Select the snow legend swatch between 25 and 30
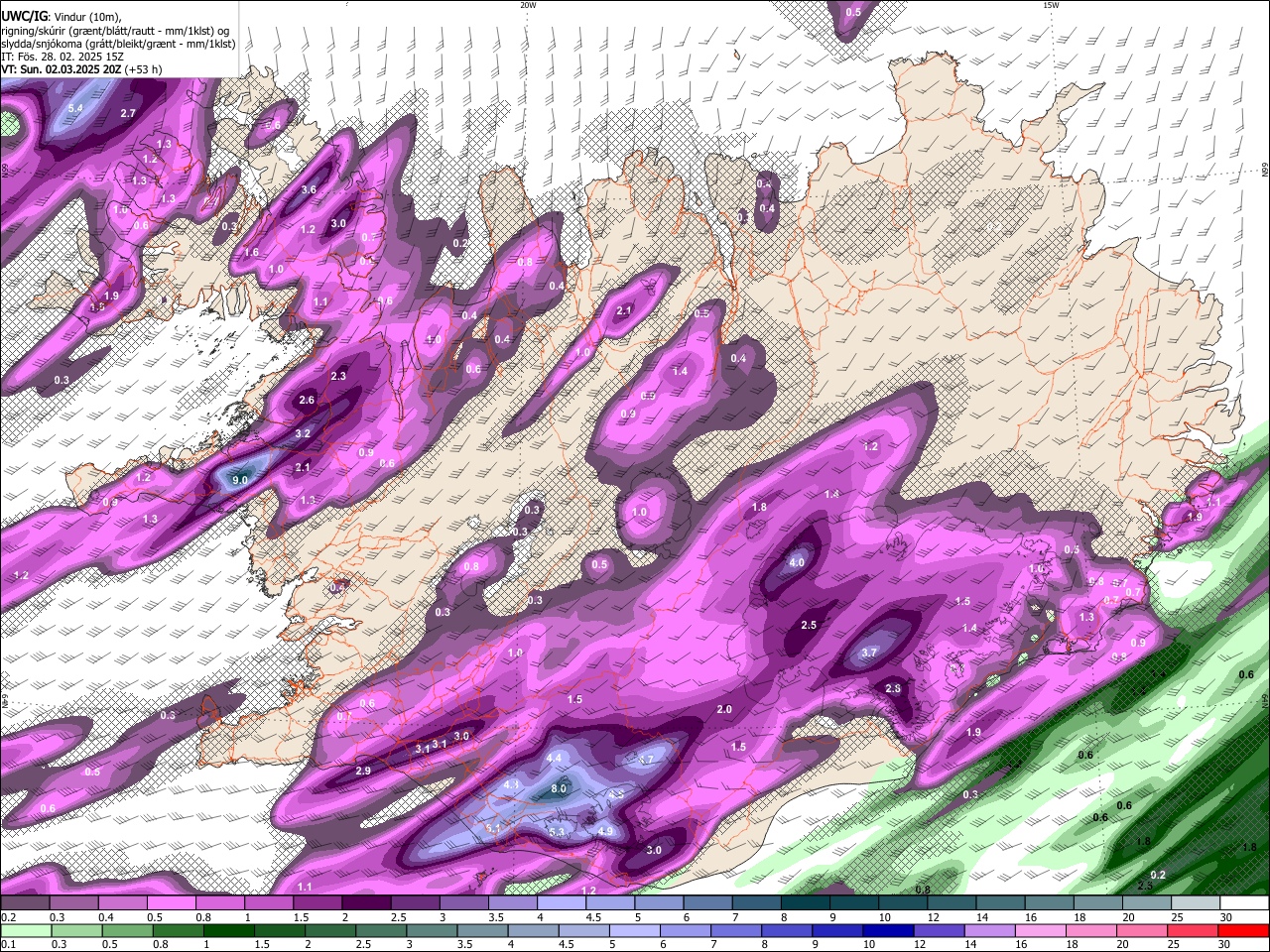1270x952 pixels. 1196,903
